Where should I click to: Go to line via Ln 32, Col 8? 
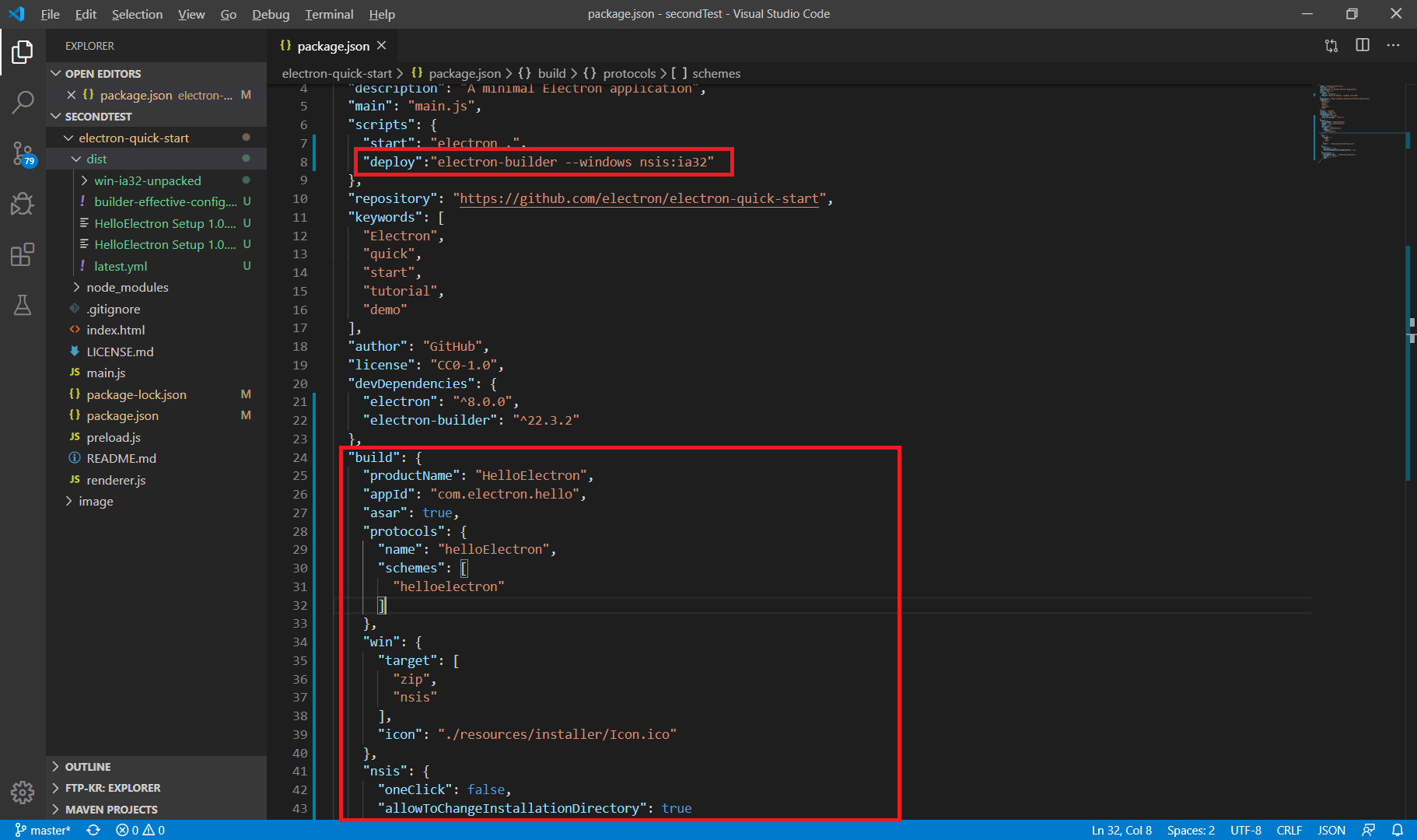pos(1121,830)
